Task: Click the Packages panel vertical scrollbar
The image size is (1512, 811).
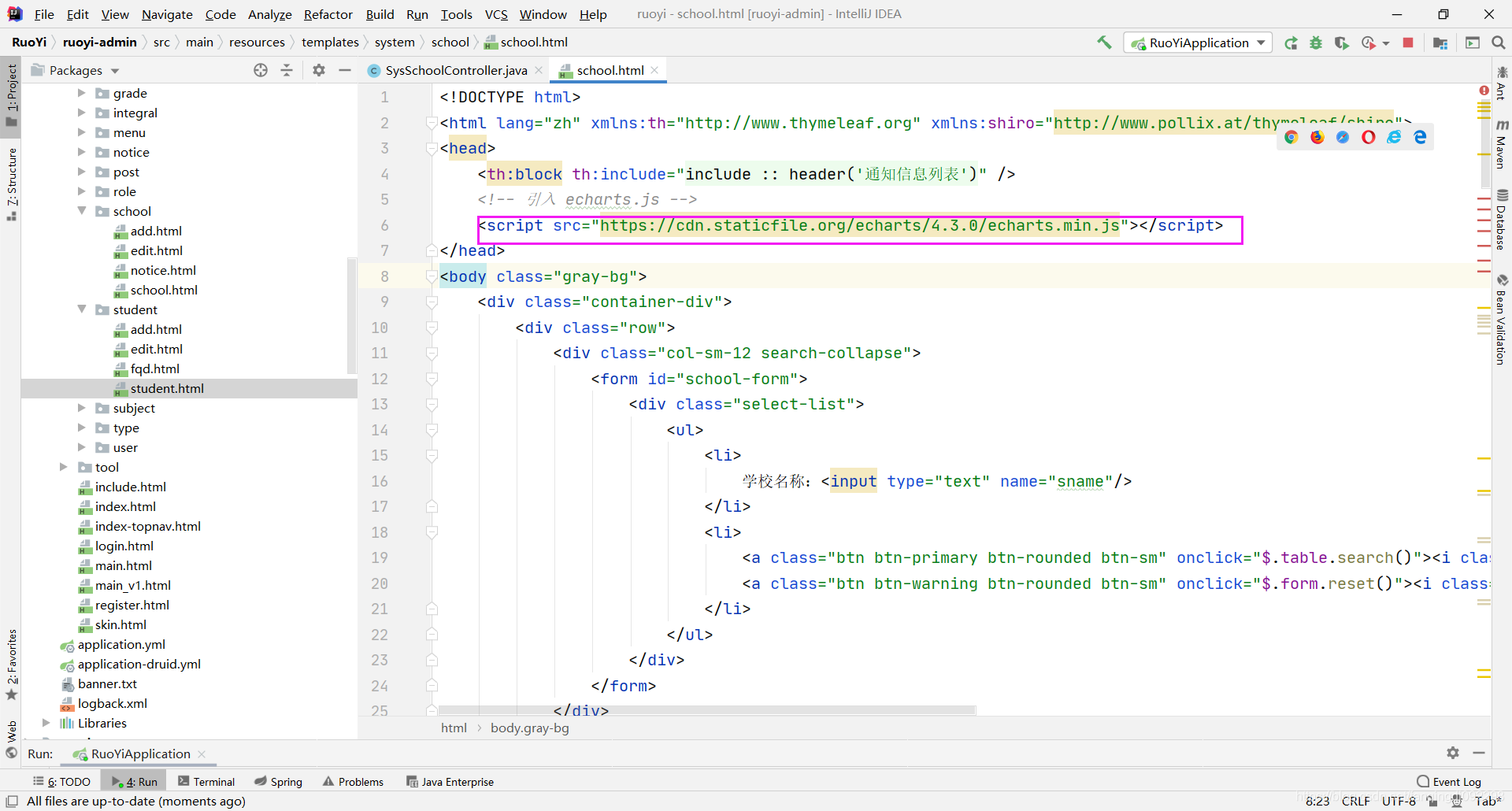Action: tap(352, 315)
